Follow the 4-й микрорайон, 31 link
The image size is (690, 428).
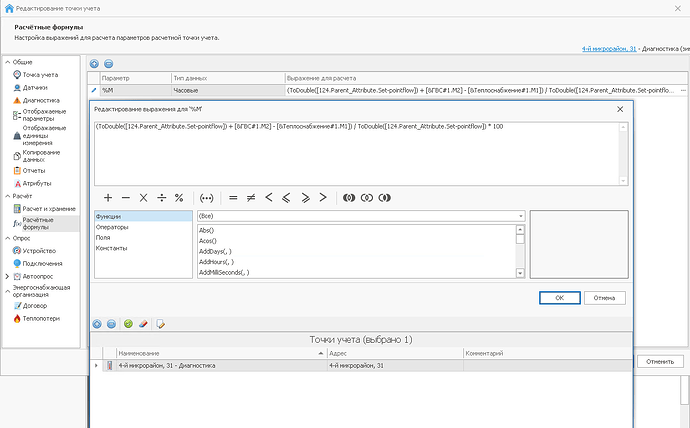609,49
